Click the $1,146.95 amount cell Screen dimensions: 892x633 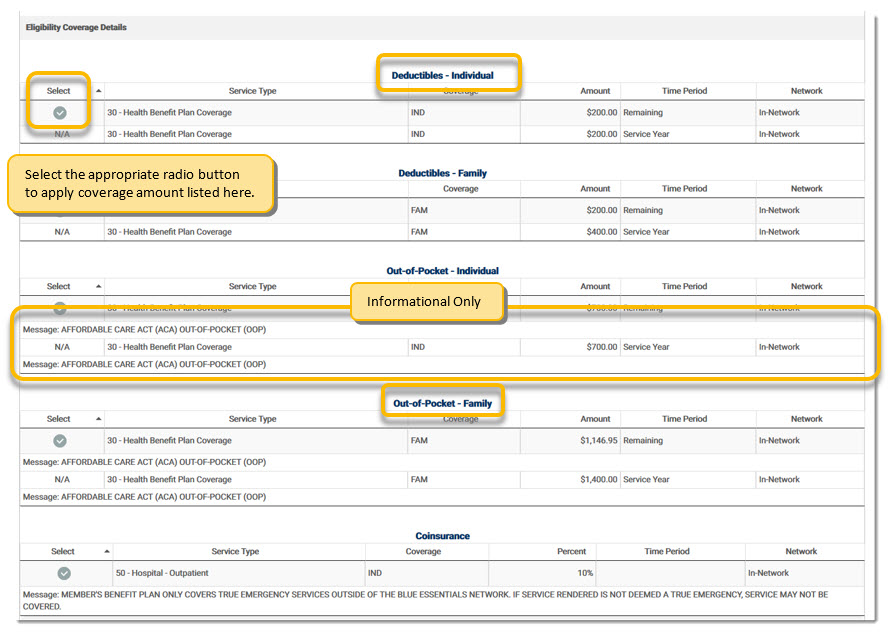[592, 441]
